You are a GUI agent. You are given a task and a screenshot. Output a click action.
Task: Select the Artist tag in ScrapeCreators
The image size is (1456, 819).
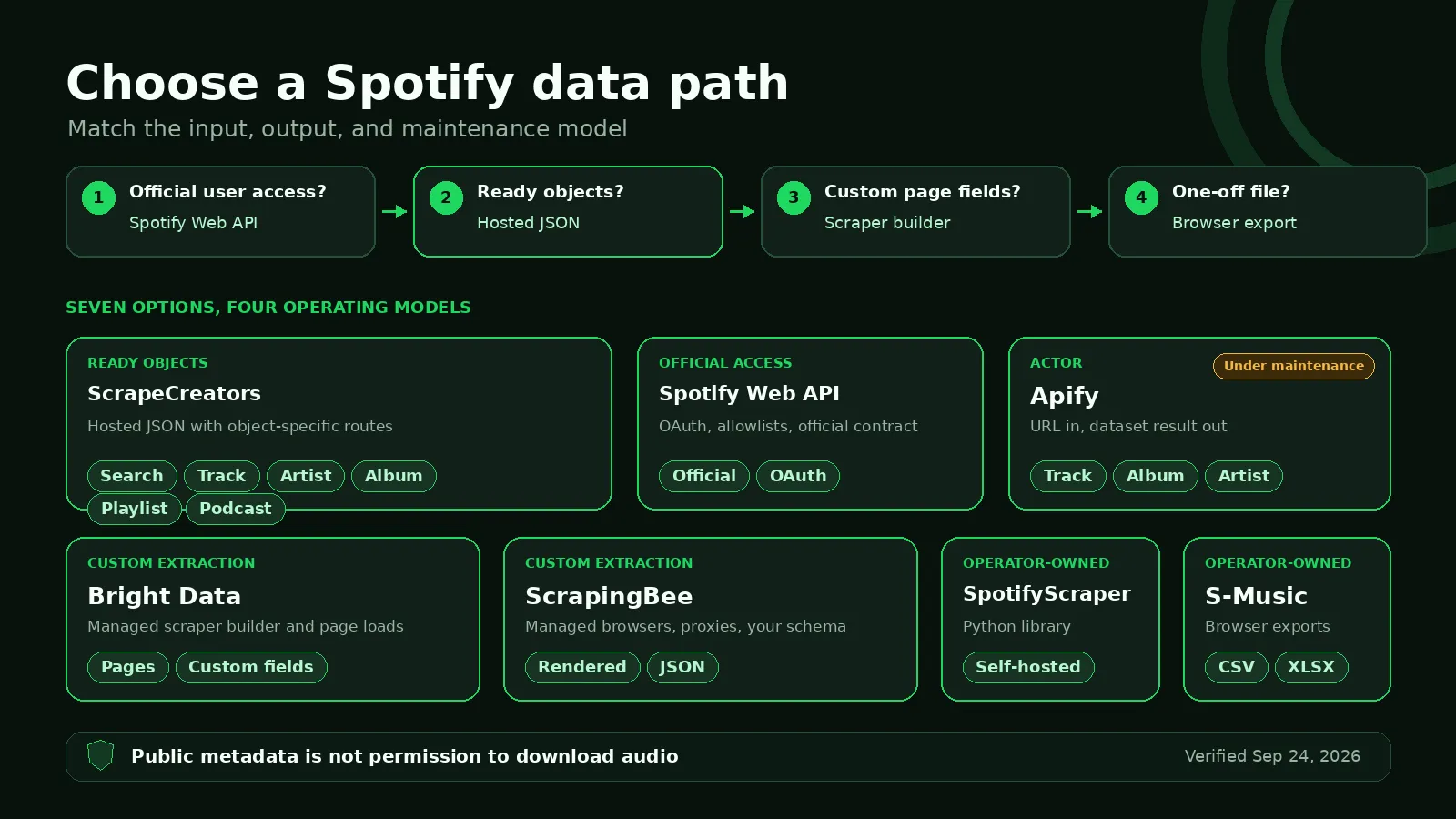pos(306,476)
